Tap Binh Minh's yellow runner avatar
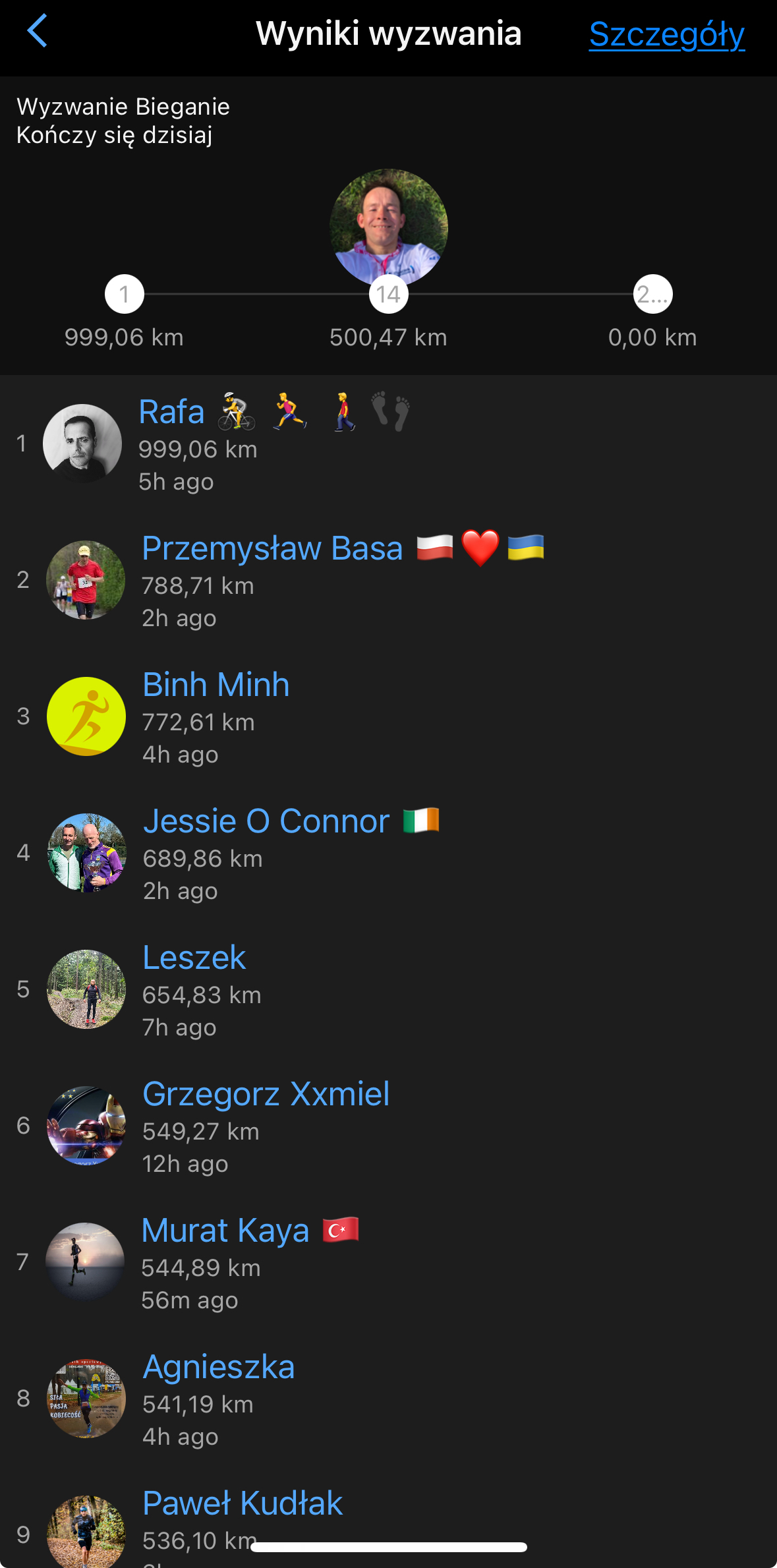Viewport: 777px width, 1568px height. (x=86, y=716)
